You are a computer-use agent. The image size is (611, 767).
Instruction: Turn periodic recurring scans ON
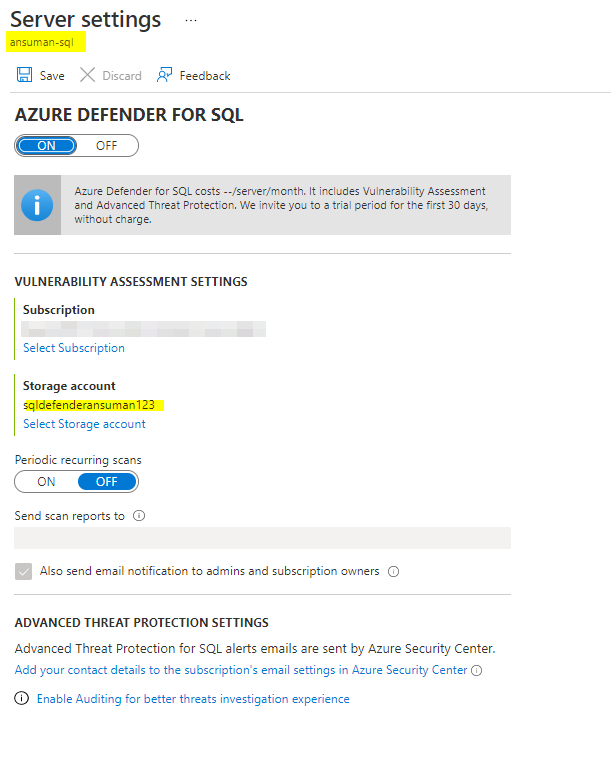pos(46,481)
